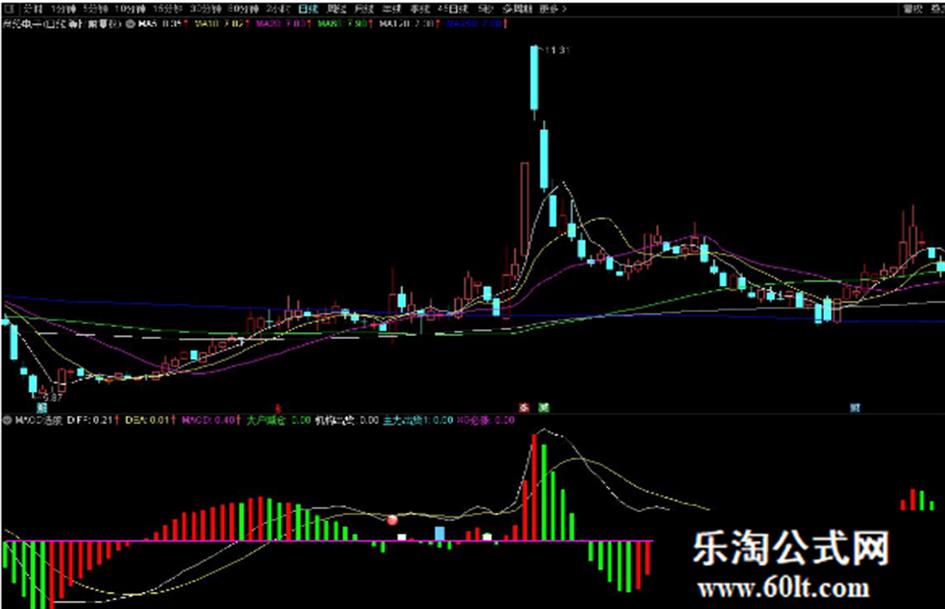The width and height of the screenshot is (945, 609).
Task: Select the 45日线 period tab
Action: (453, 9)
